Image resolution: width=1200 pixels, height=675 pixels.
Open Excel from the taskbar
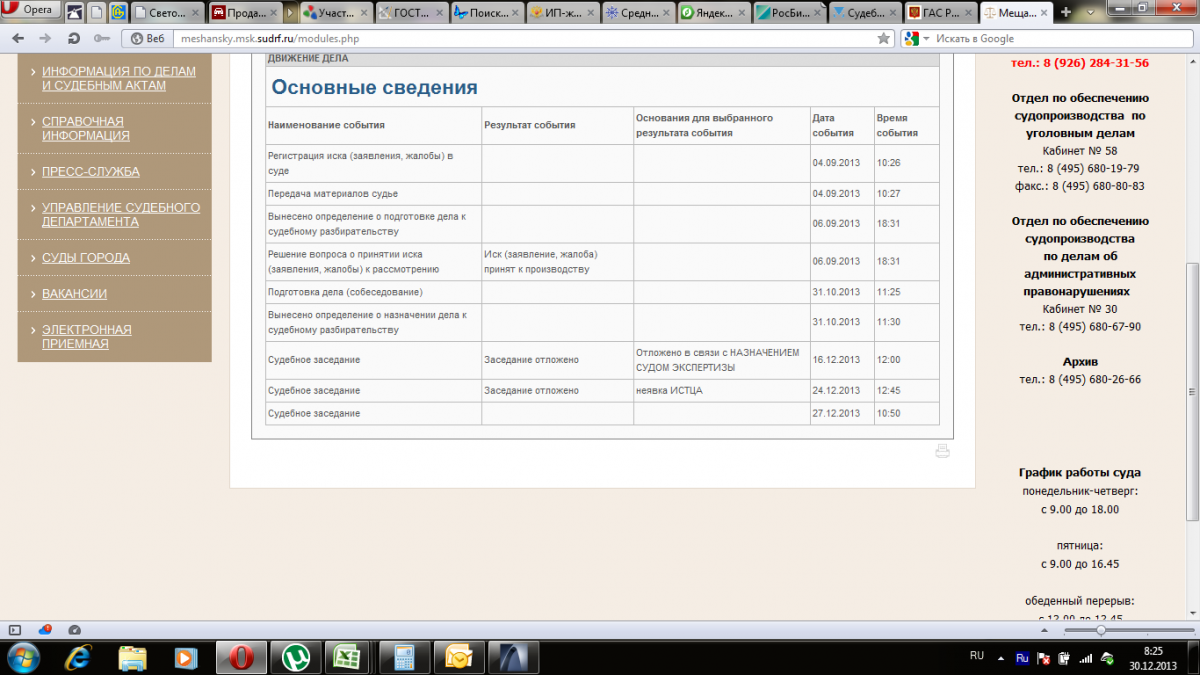[x=347, y=657]
